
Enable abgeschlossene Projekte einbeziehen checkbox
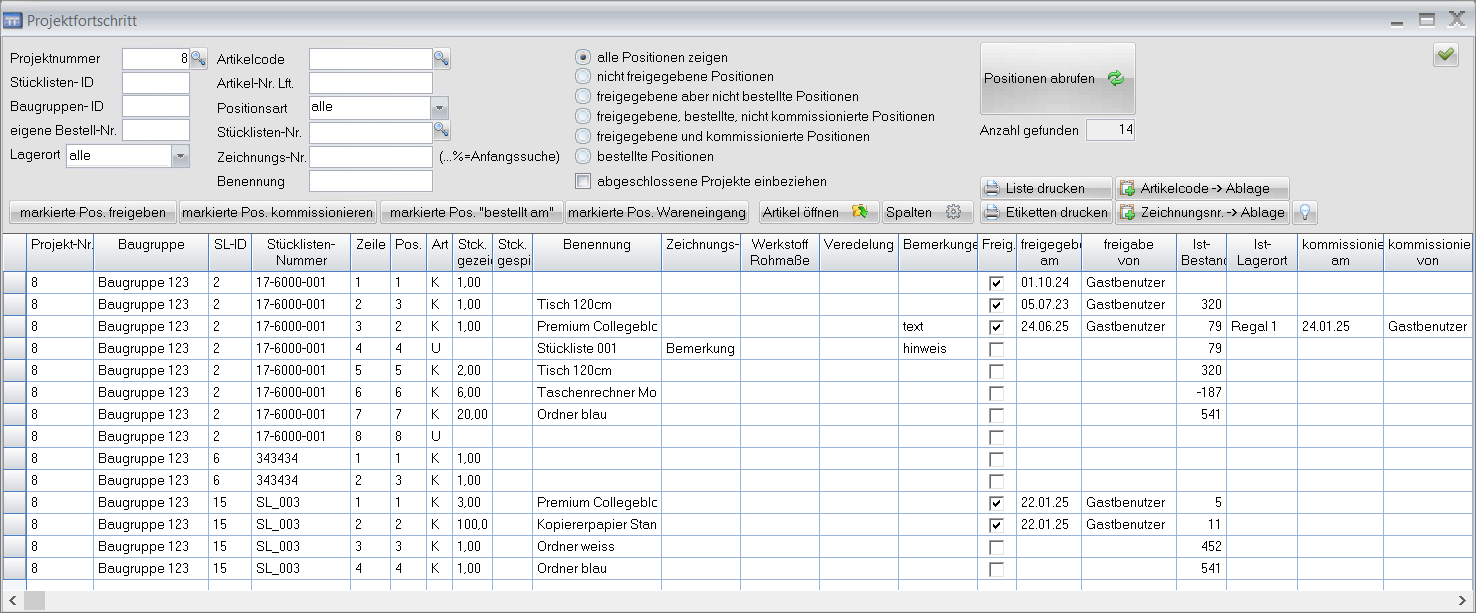click(x=584, y=182)
